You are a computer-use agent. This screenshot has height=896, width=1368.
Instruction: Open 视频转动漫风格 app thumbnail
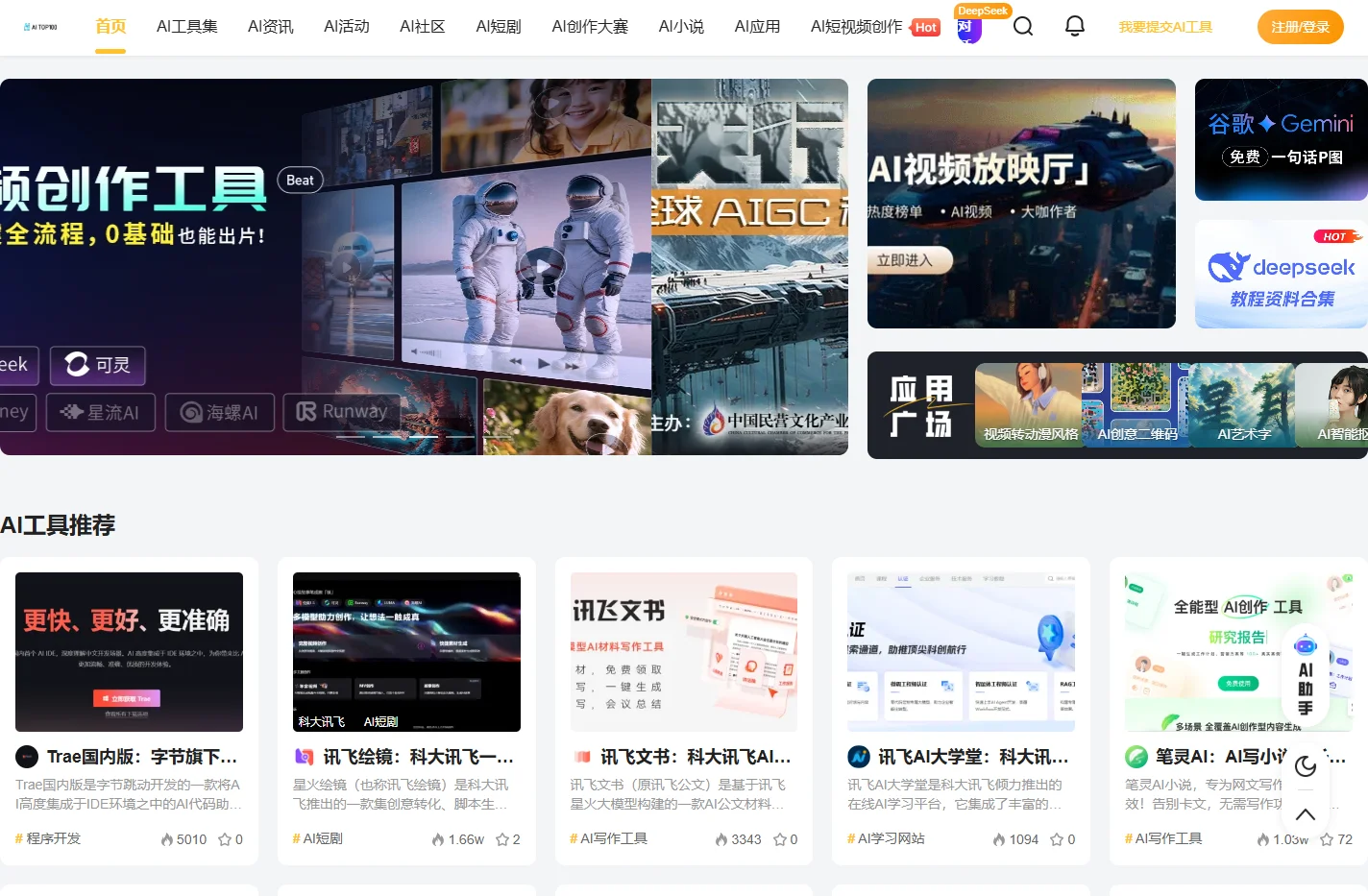click(1029, 405)
